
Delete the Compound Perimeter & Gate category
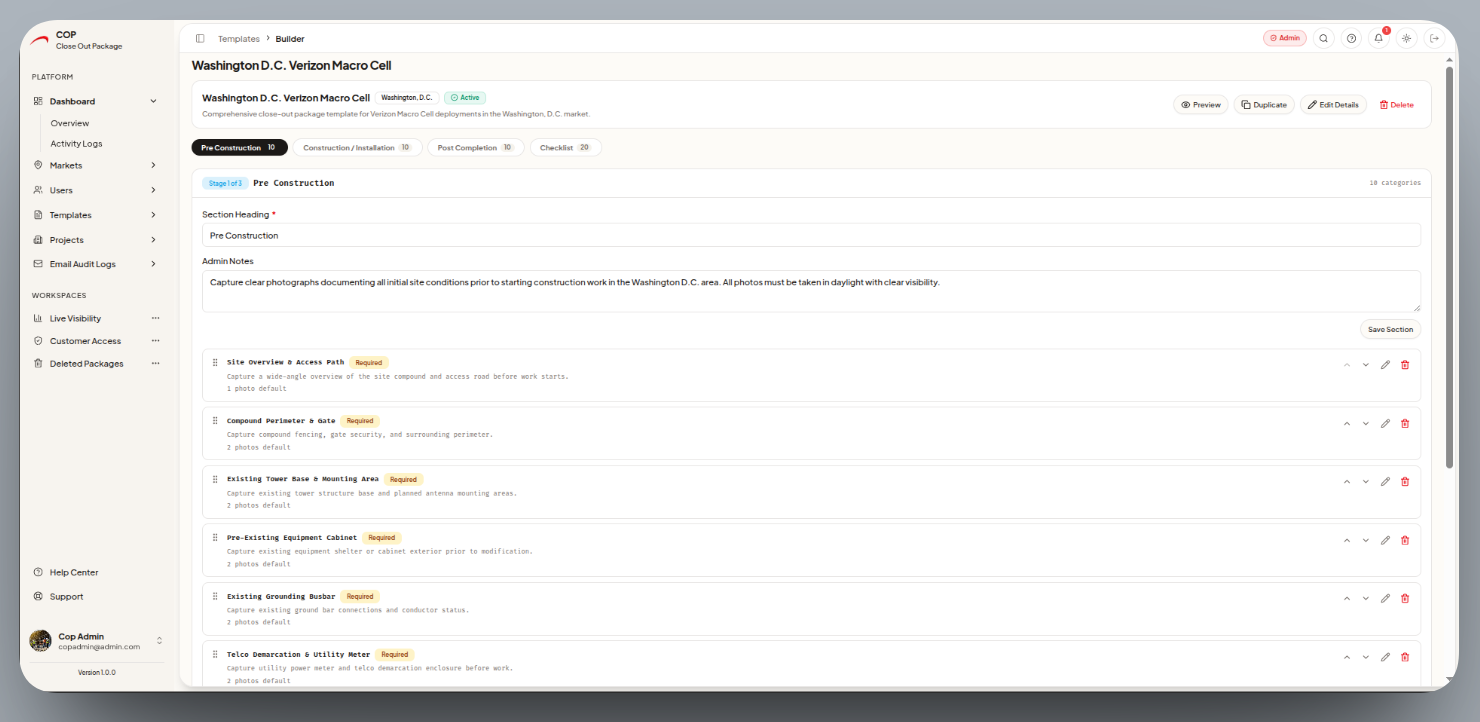pos(1405,423)
